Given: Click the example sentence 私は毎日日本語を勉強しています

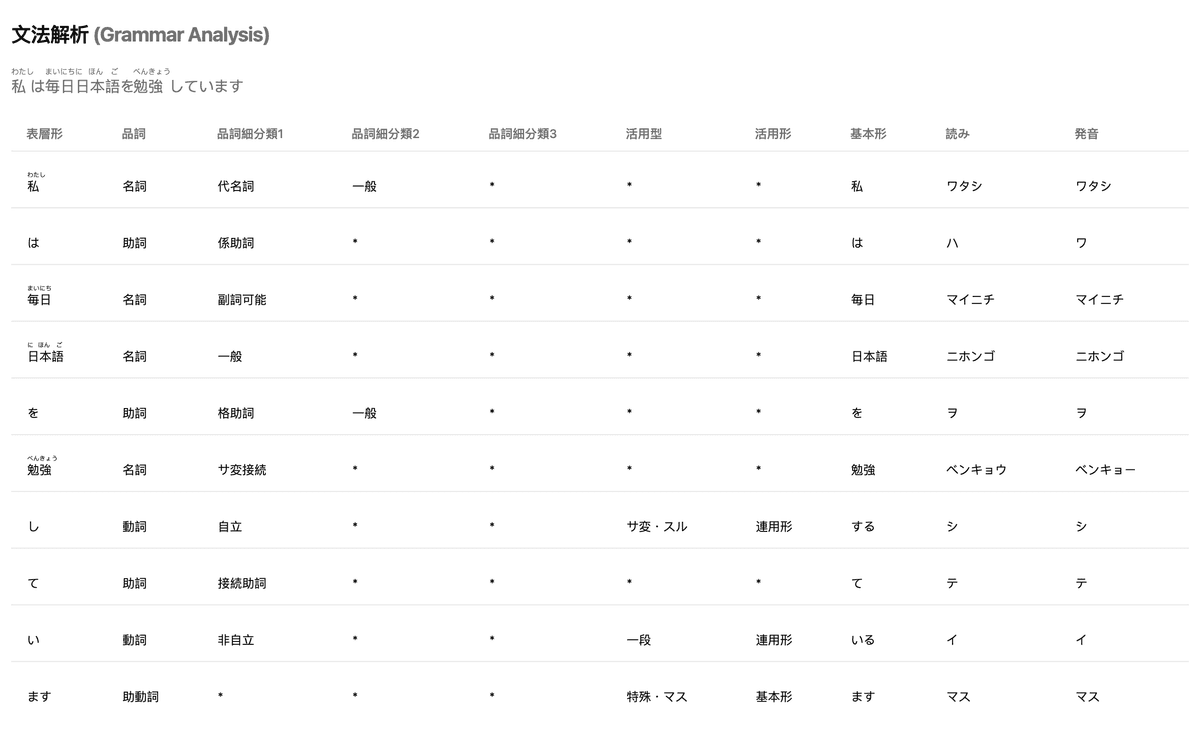Looking at the screenshot, I should coord(127,82).
